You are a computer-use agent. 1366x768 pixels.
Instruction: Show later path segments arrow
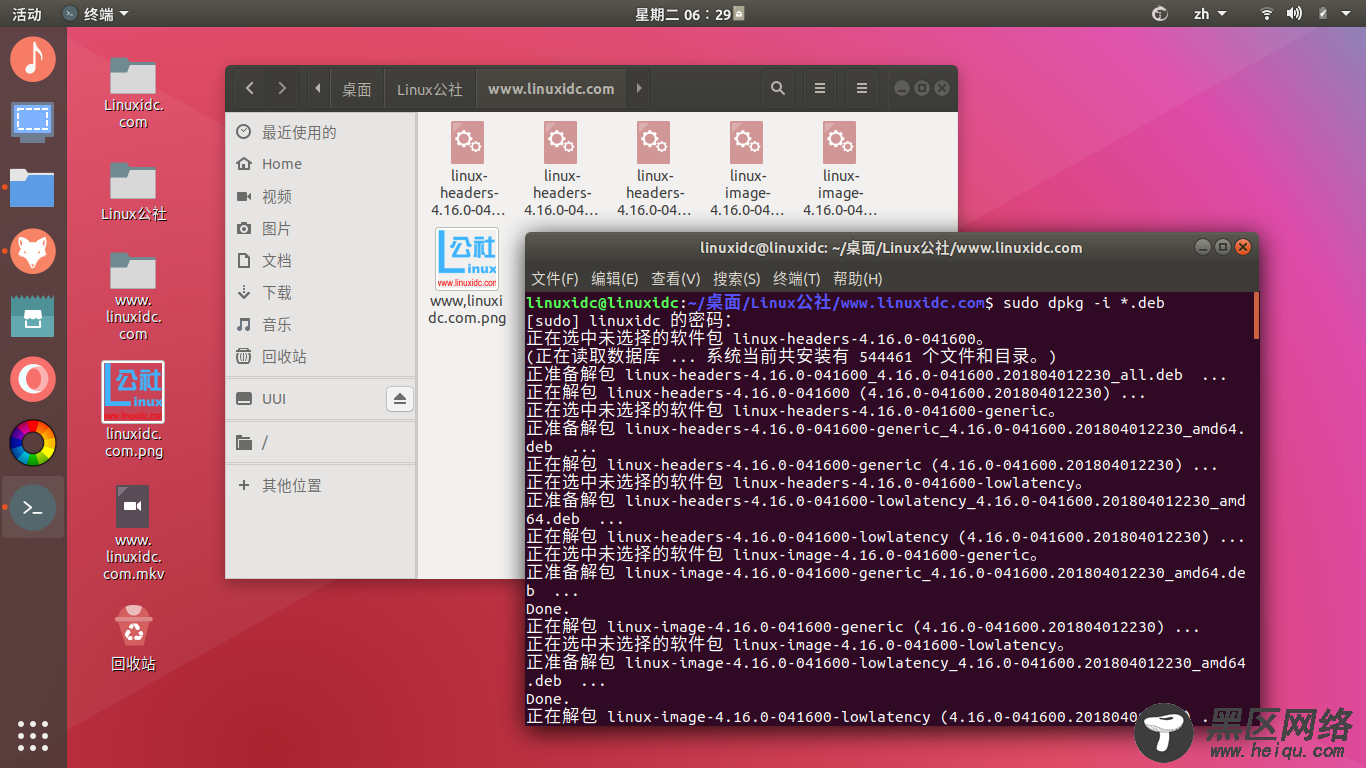pos(638,89)
